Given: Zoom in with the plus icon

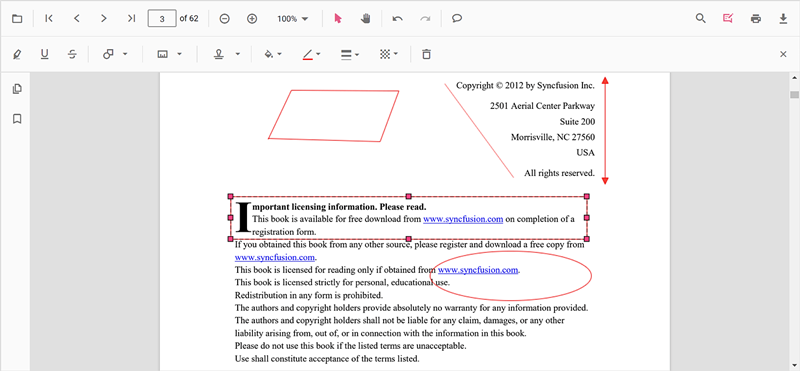Looking at the screenshot, I should (252, 19).
